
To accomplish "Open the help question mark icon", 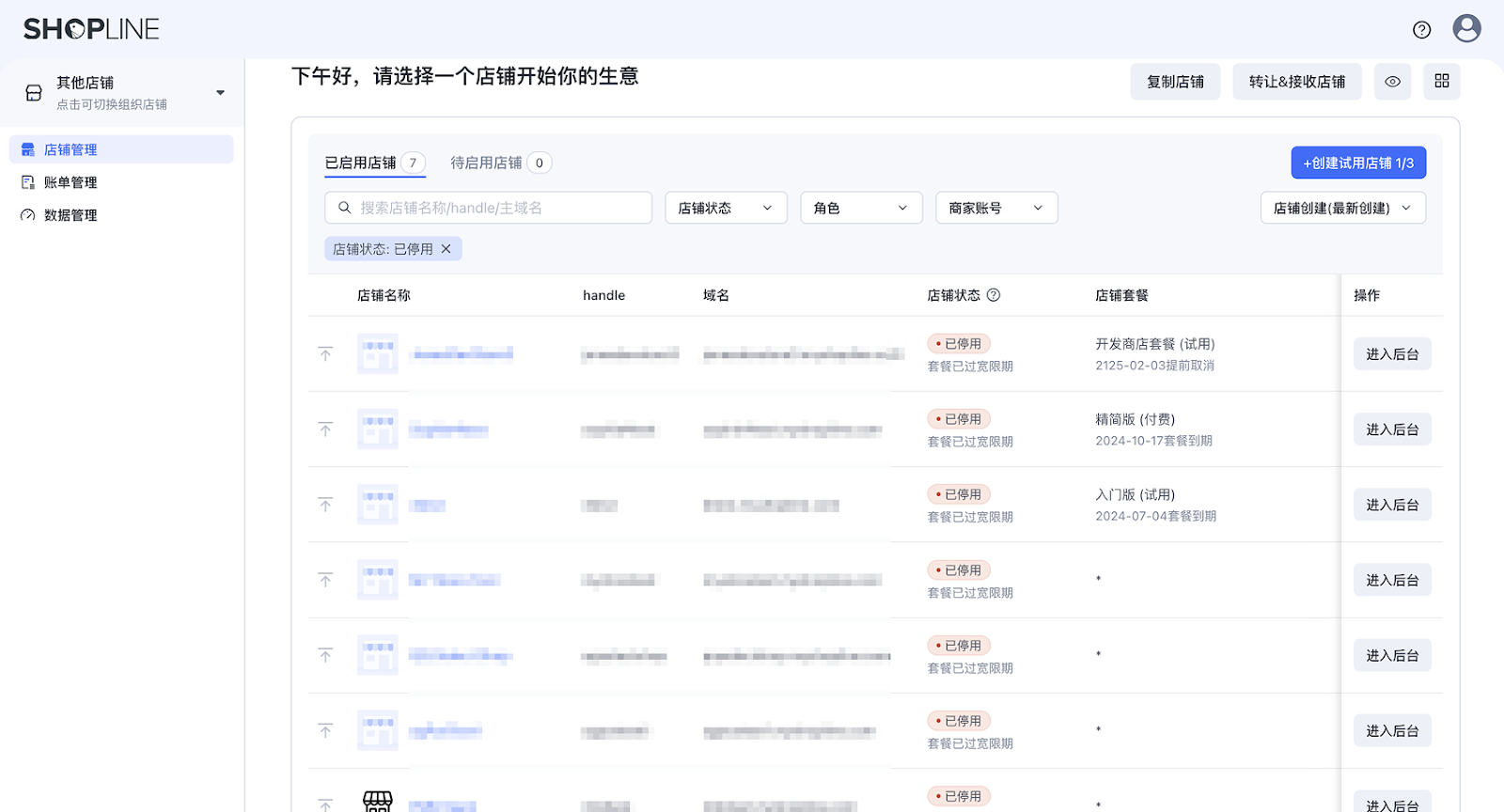I will coord(1421,30).
